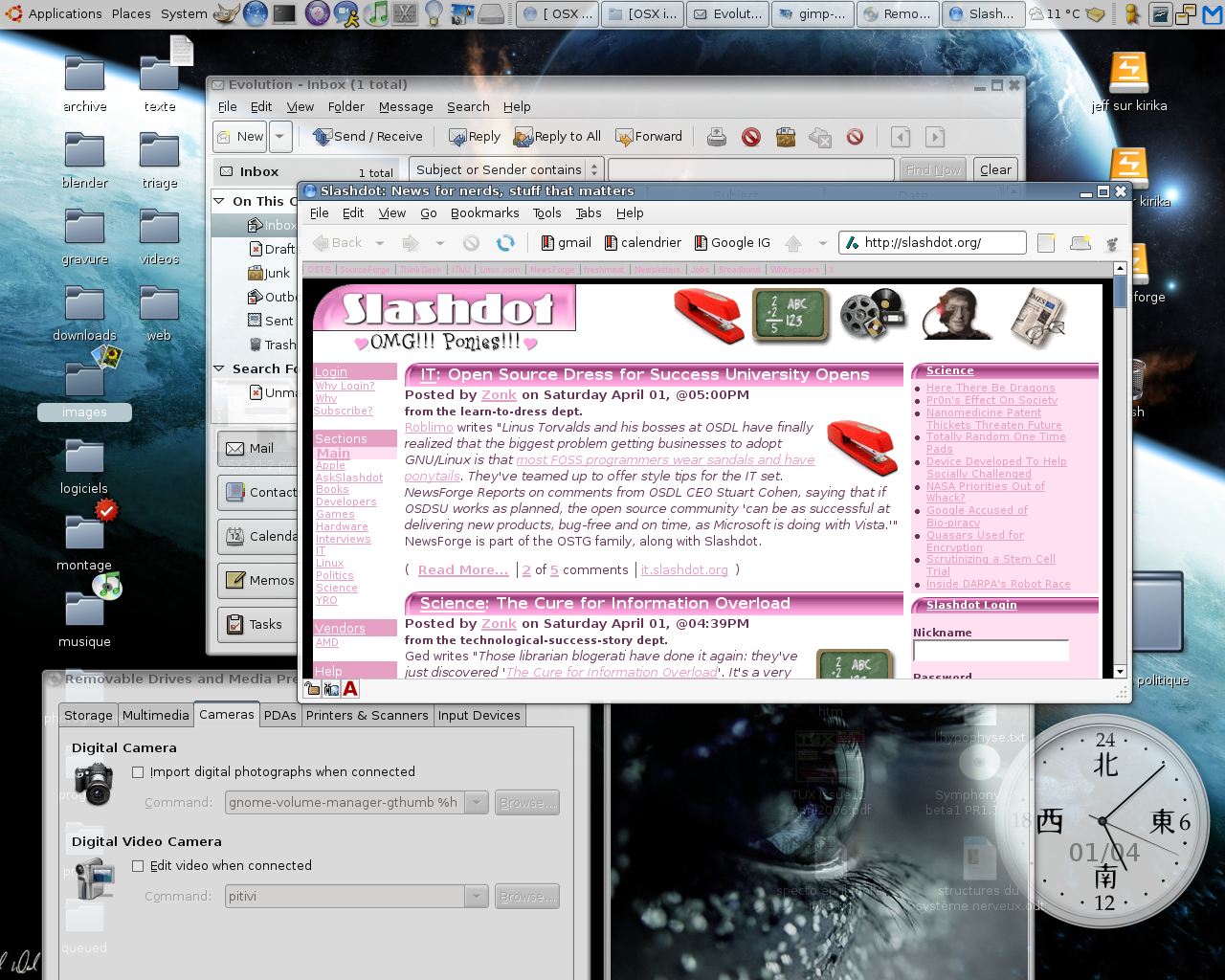Image resolution: width=1225 pixels, height=980 pixels.
Task: Open the AskSlashdot section link
Action: coord(349,478)
